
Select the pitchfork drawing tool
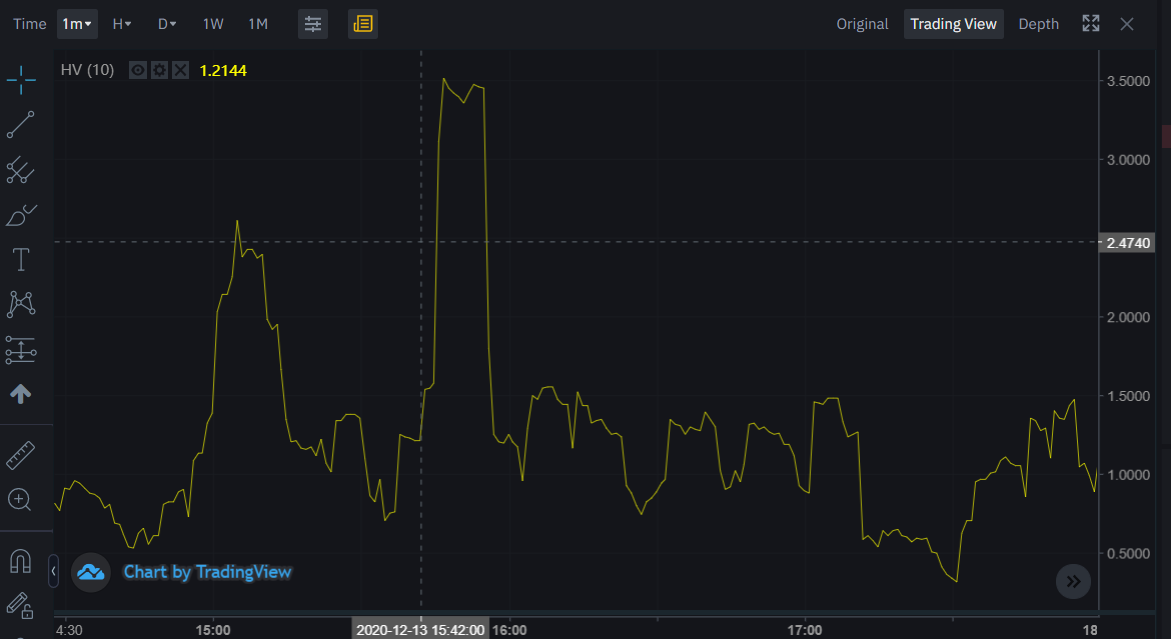pos(21,170)
